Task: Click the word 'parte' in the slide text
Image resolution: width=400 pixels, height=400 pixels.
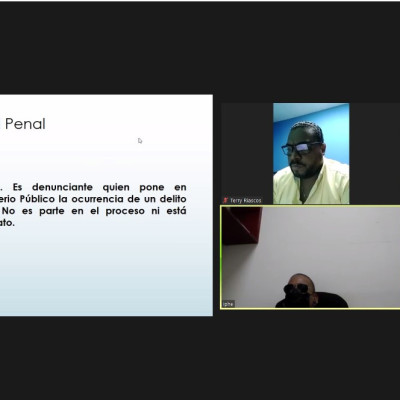Action: tap(52, 211)
